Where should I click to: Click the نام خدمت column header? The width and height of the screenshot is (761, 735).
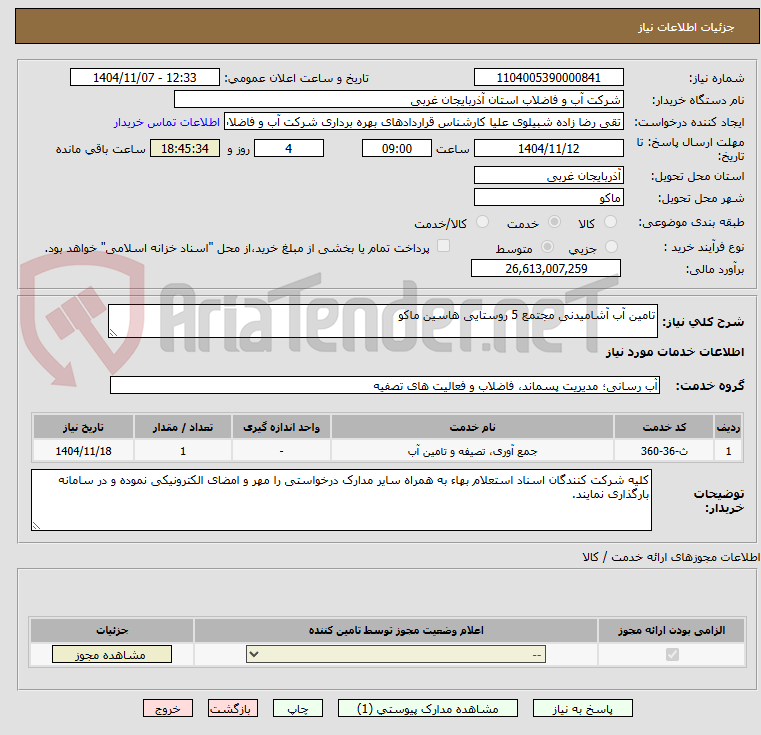click(x=472, y=427)
